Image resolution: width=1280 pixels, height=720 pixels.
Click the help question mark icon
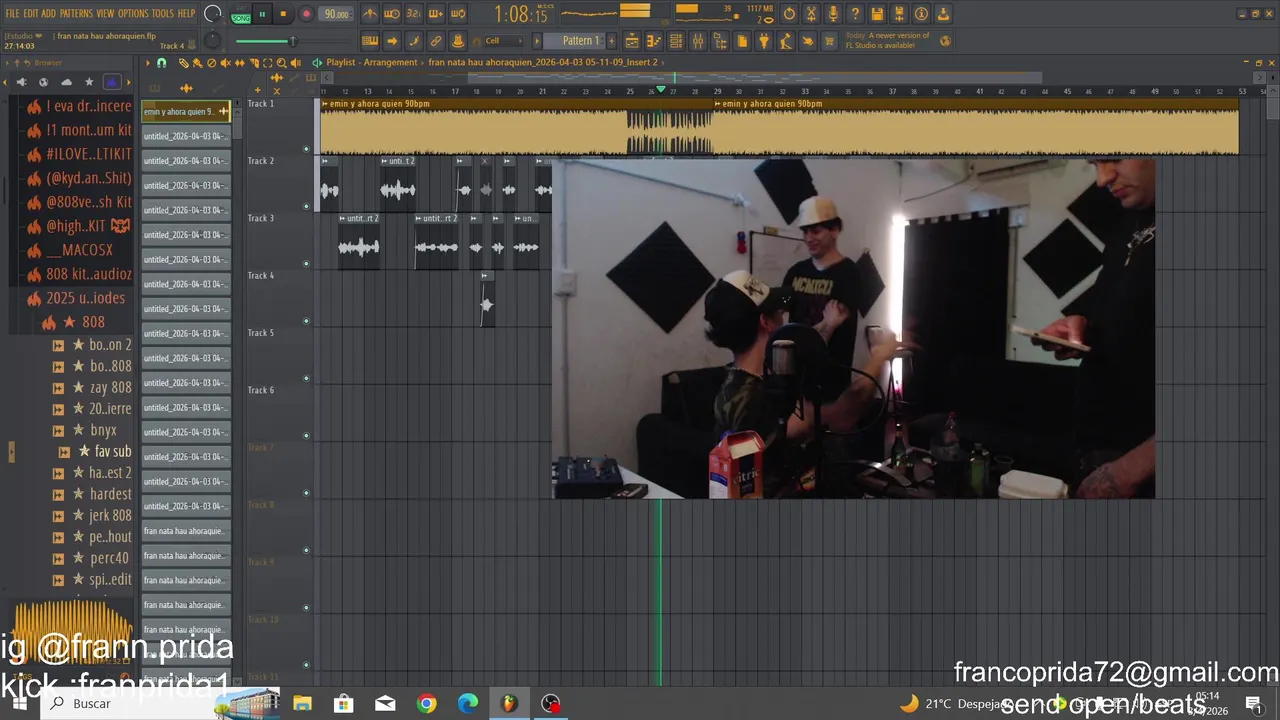(x=855, y=14)
